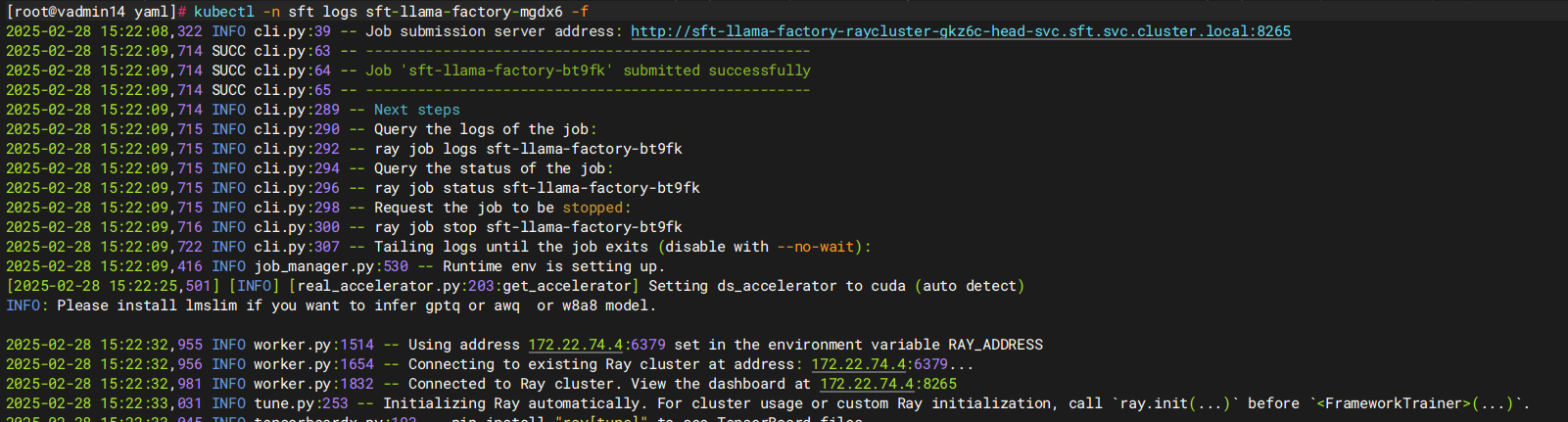1568x422 pixels.
Task: Click '[2025-02-28 15:22:25,501]' timestamp
Action: point(113,286)
